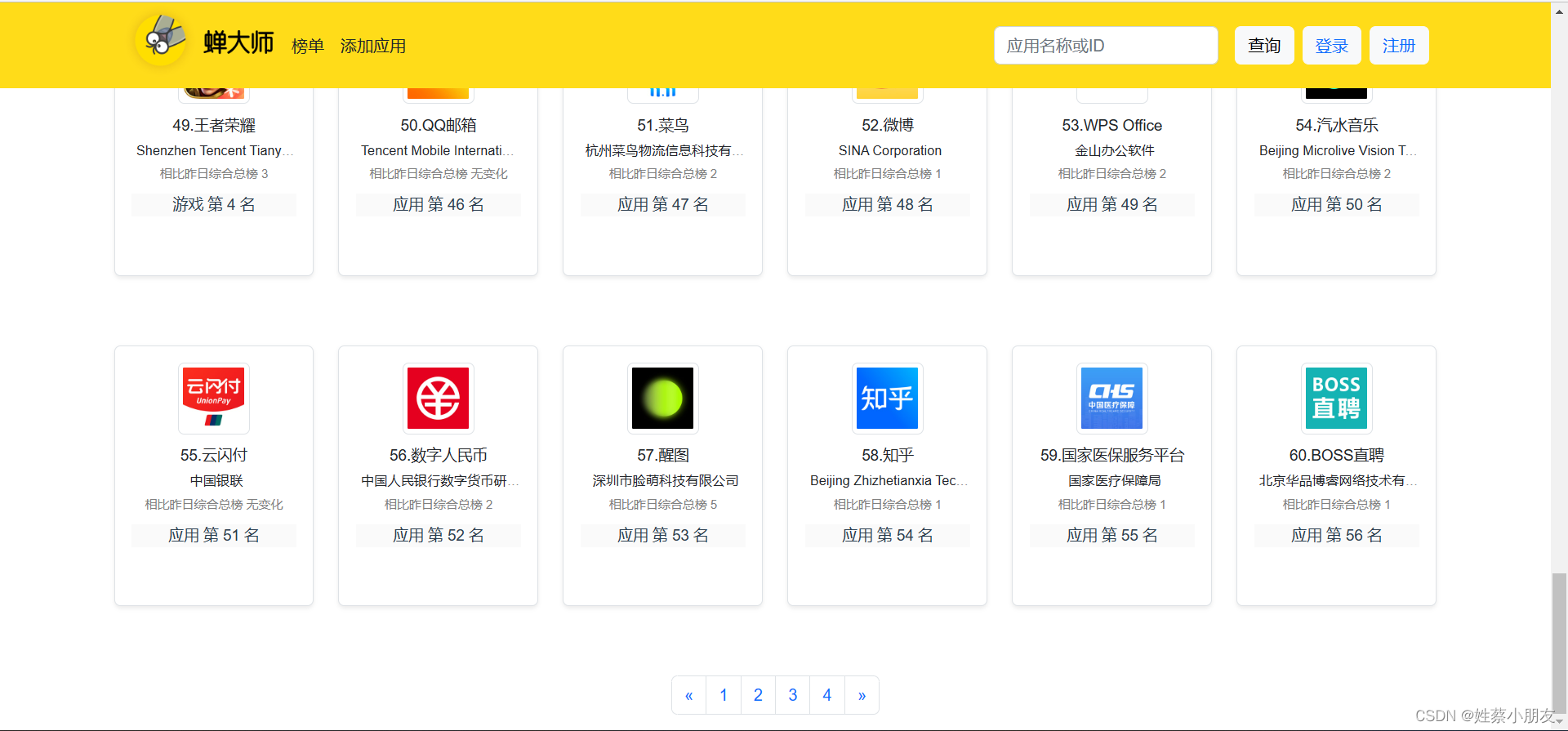Go to pagination page 4
Image resolution: width=1568 pixels, height=731 pixels.
(827, 695)
